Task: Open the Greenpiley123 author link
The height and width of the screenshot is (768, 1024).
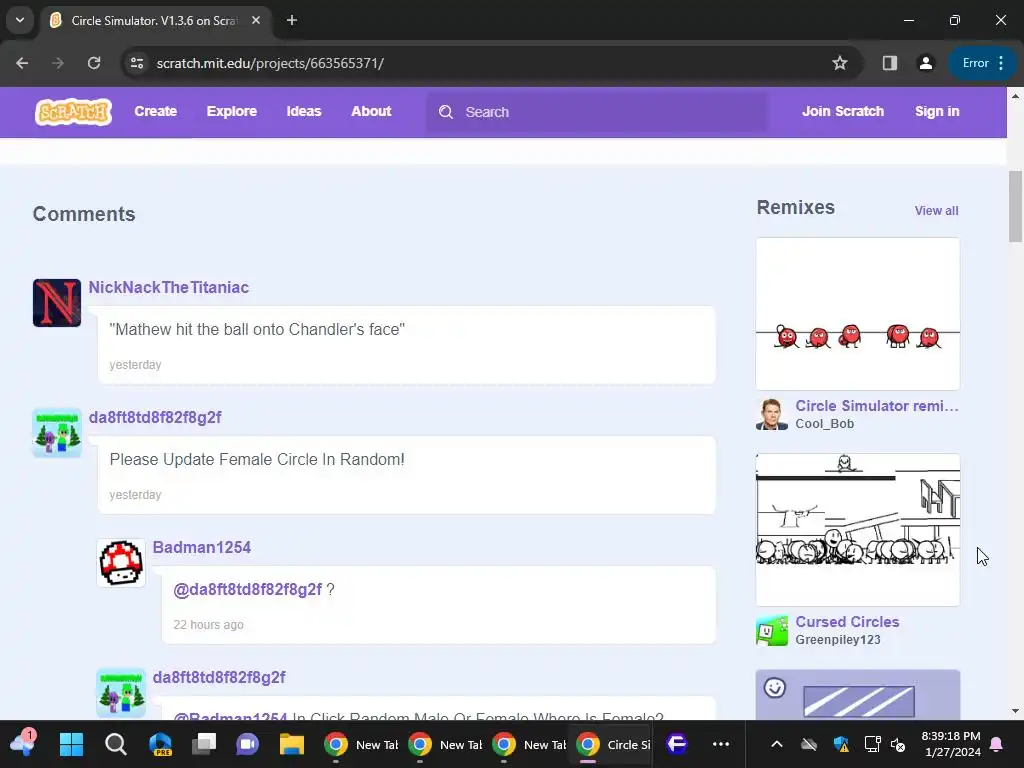Action: 838,640
